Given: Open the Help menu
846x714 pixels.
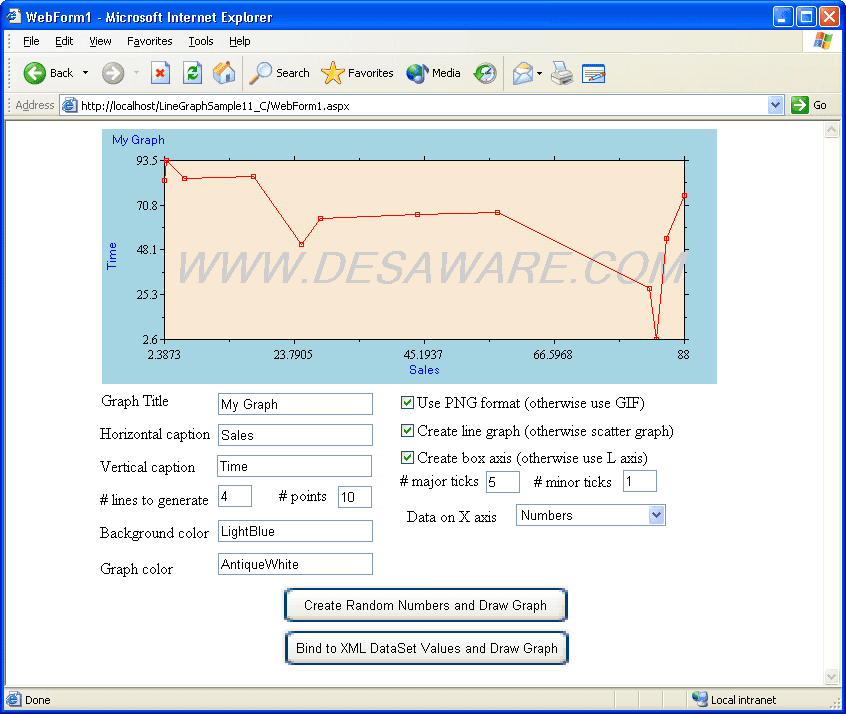Looking at the screenshot, I should (240, 41).
